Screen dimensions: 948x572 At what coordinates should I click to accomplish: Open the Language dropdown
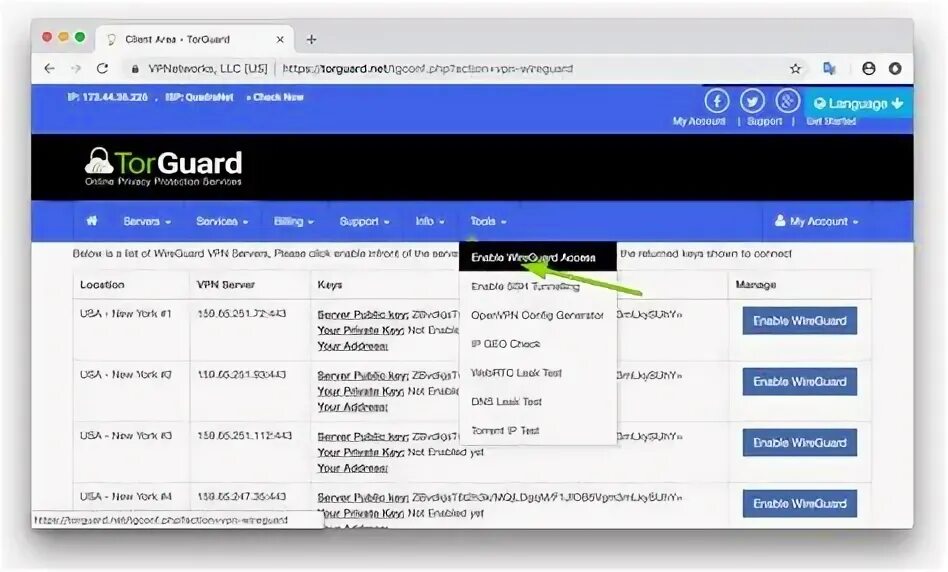(x=859, y=103)
